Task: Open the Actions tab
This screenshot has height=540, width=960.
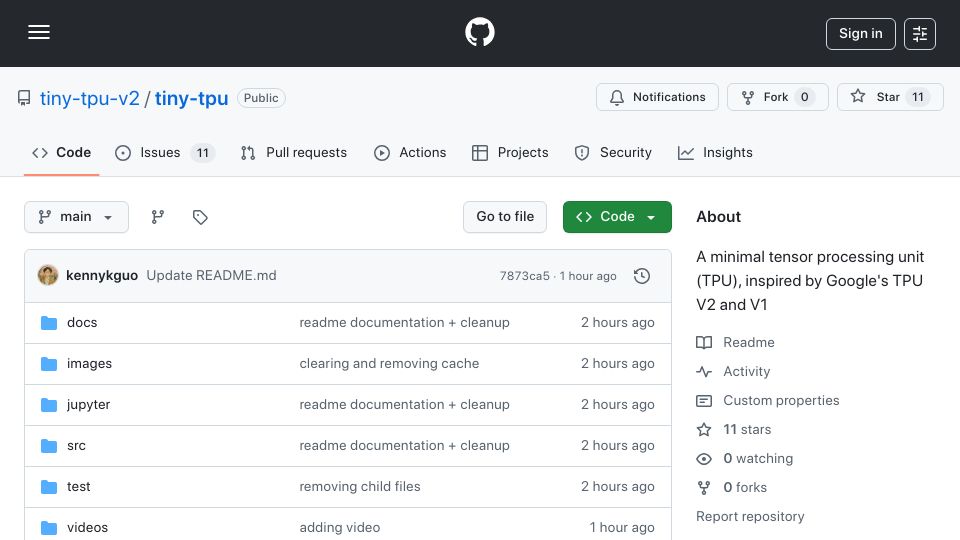Action: pyautogui.click(x=410, y=152)
